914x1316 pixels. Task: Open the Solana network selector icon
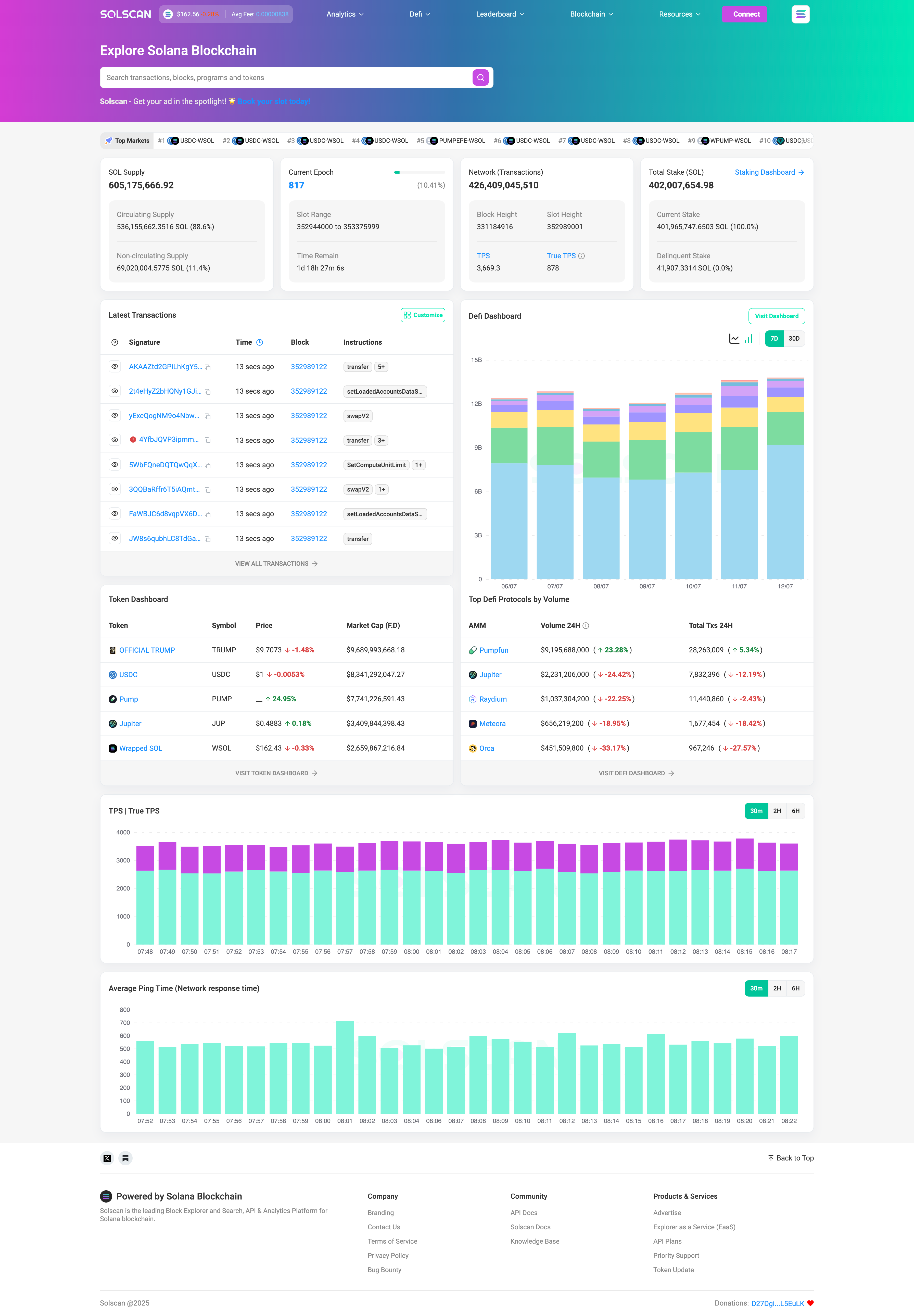tap(800, 14)
